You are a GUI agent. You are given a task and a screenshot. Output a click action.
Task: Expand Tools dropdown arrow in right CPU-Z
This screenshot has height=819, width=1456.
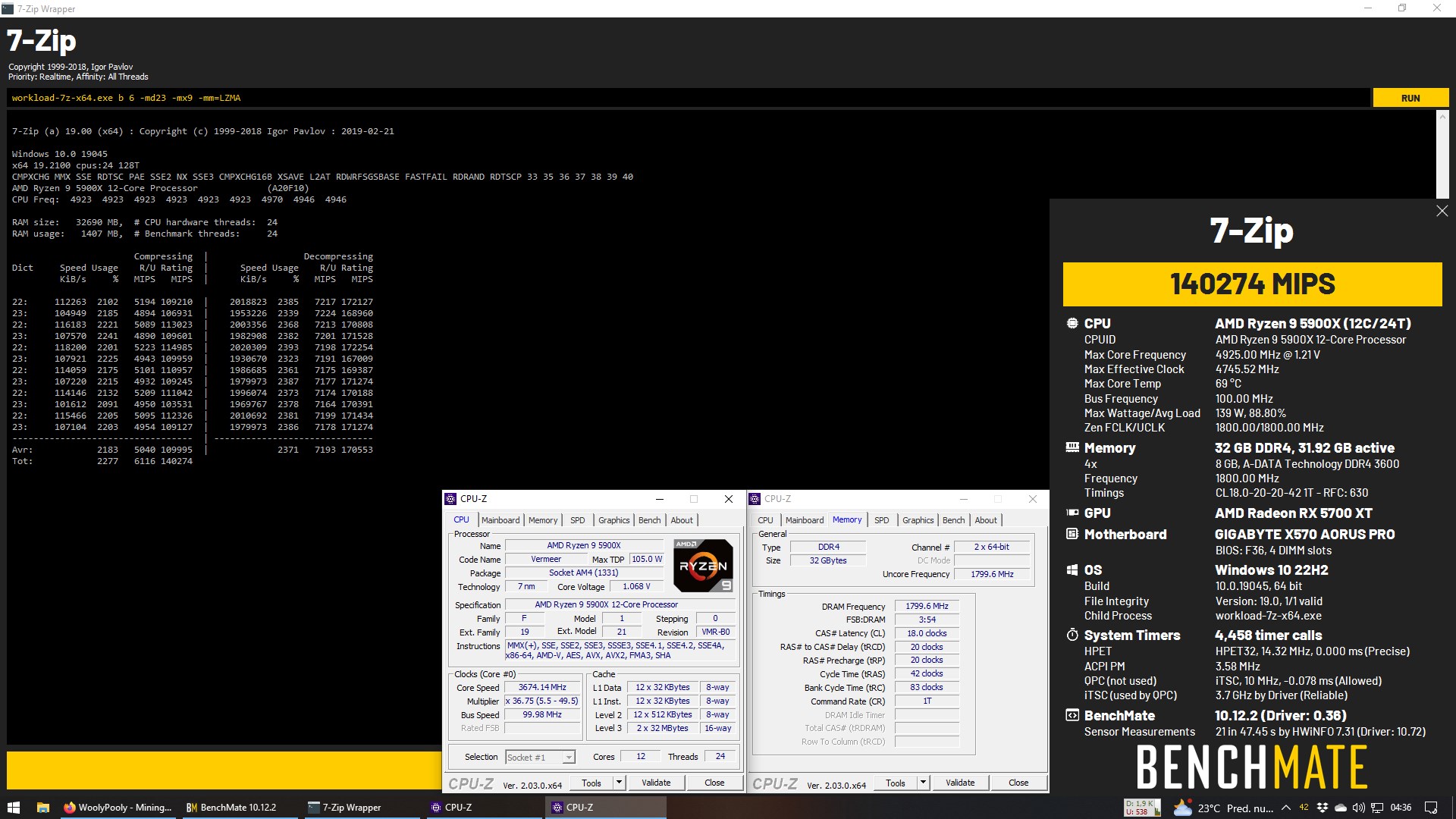(923, 783)
